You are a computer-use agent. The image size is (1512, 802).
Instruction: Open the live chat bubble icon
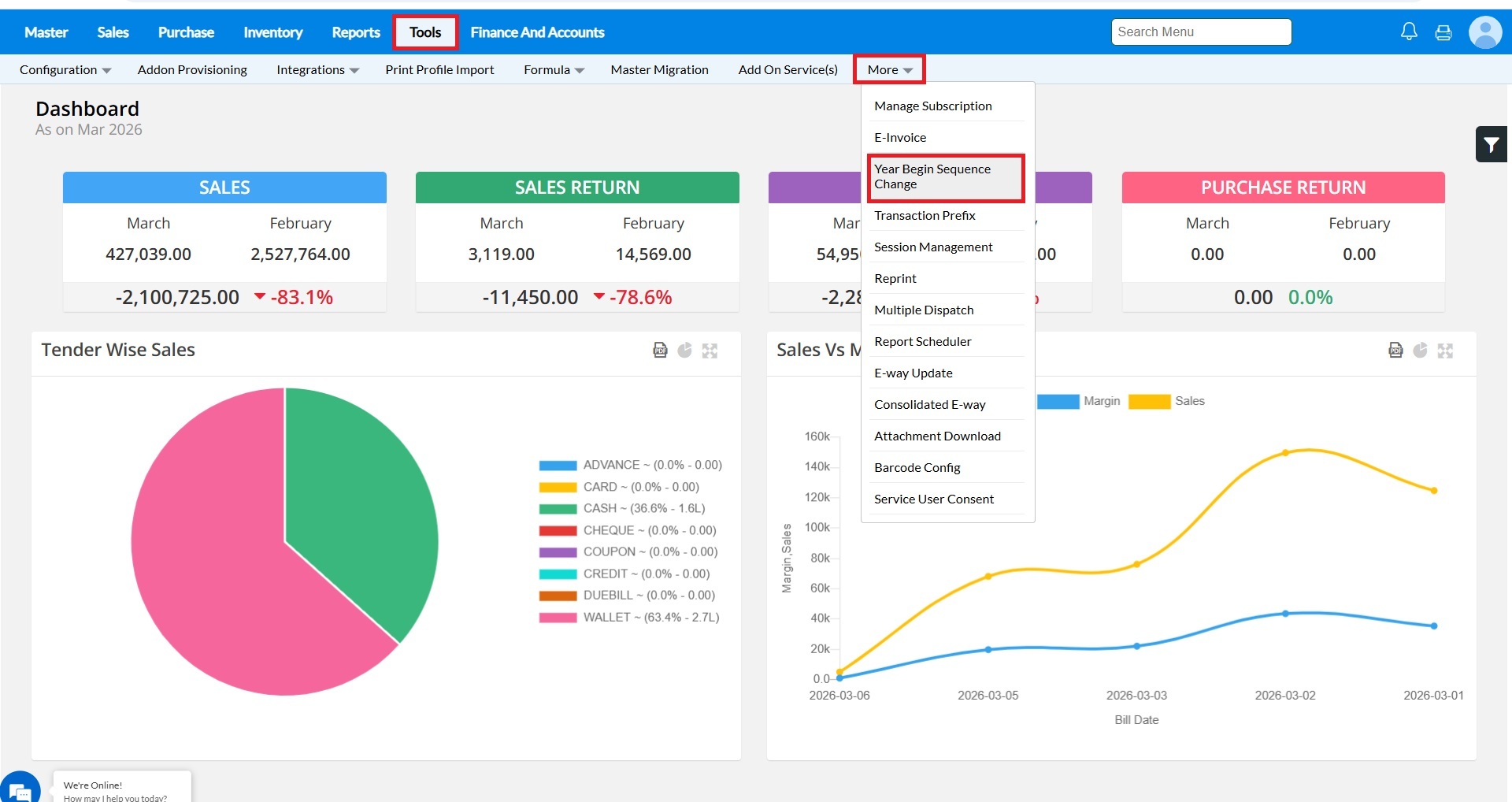pyautogui.click(x=20, y=789)
